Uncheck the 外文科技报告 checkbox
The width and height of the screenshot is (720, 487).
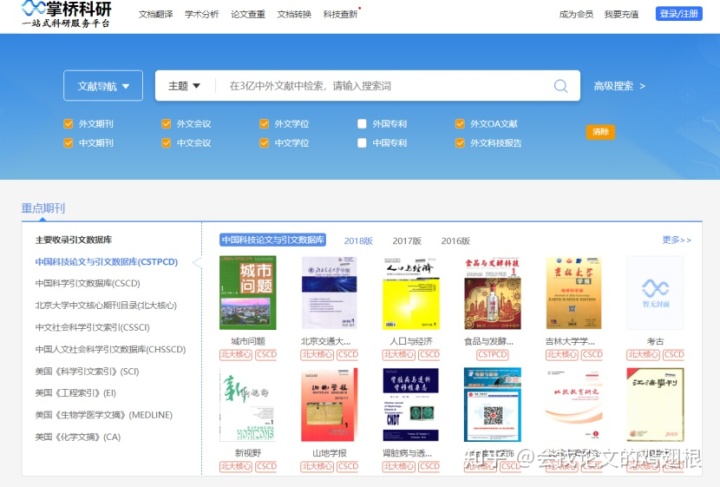pyautogui.click(x=460, y=143)
